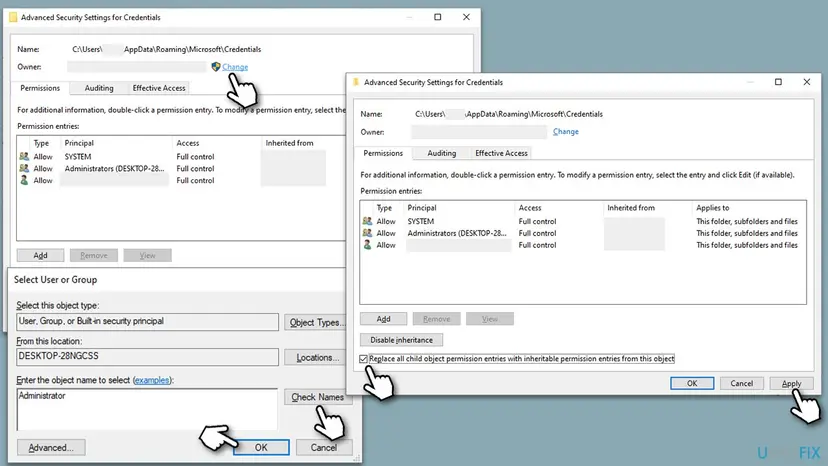828x466 pixels.
Task: Toggle Replace all child object permission entries checkbox
Action: [x=363, y=359]
